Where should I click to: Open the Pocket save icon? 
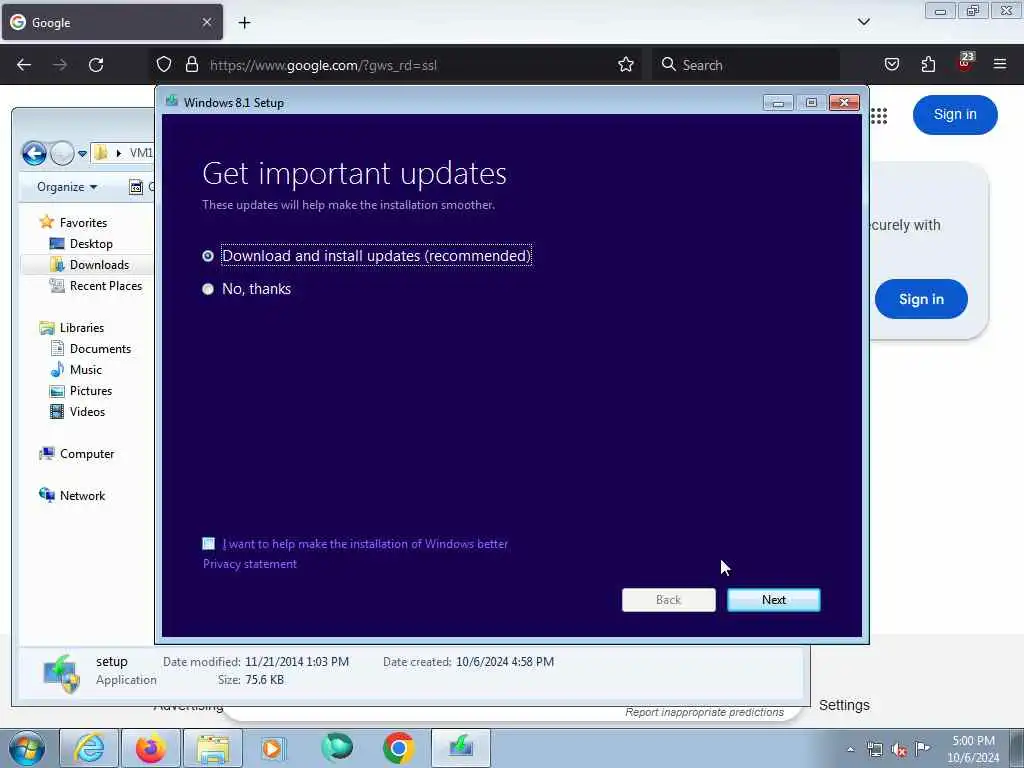click(x=891, y=65)
